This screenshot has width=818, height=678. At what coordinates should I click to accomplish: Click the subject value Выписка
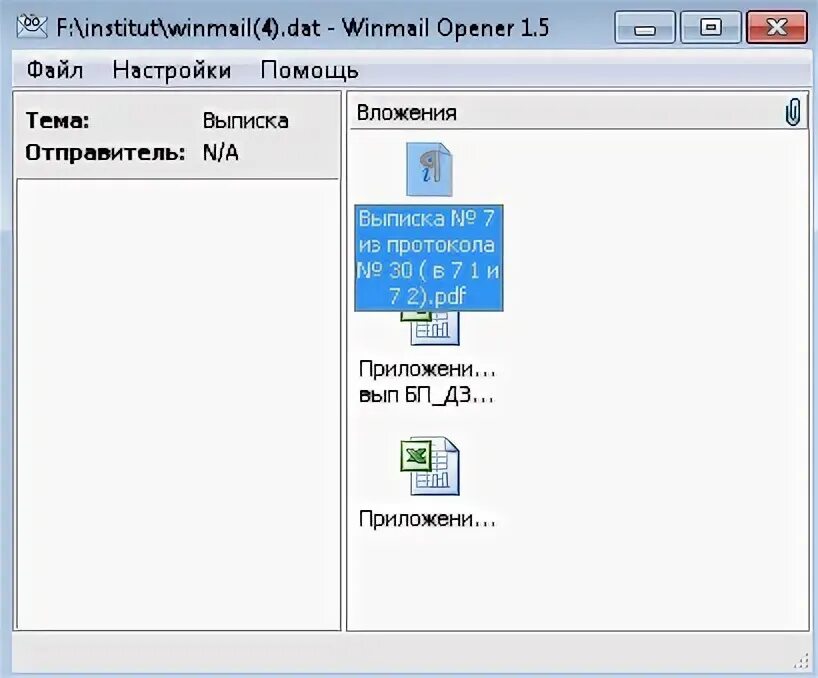point(245,121)
